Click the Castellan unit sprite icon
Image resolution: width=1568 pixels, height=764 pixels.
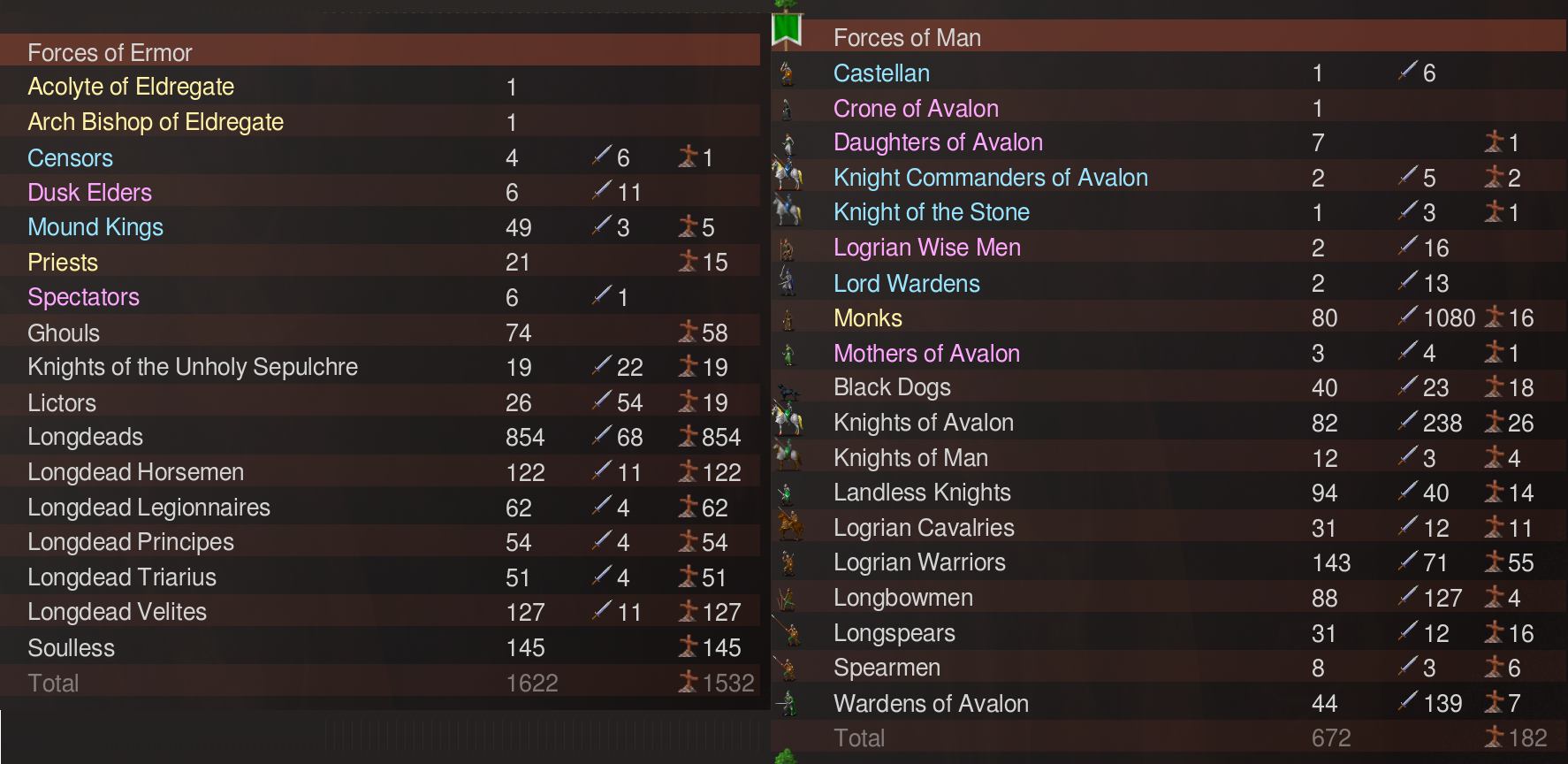(x=787, y=73)
